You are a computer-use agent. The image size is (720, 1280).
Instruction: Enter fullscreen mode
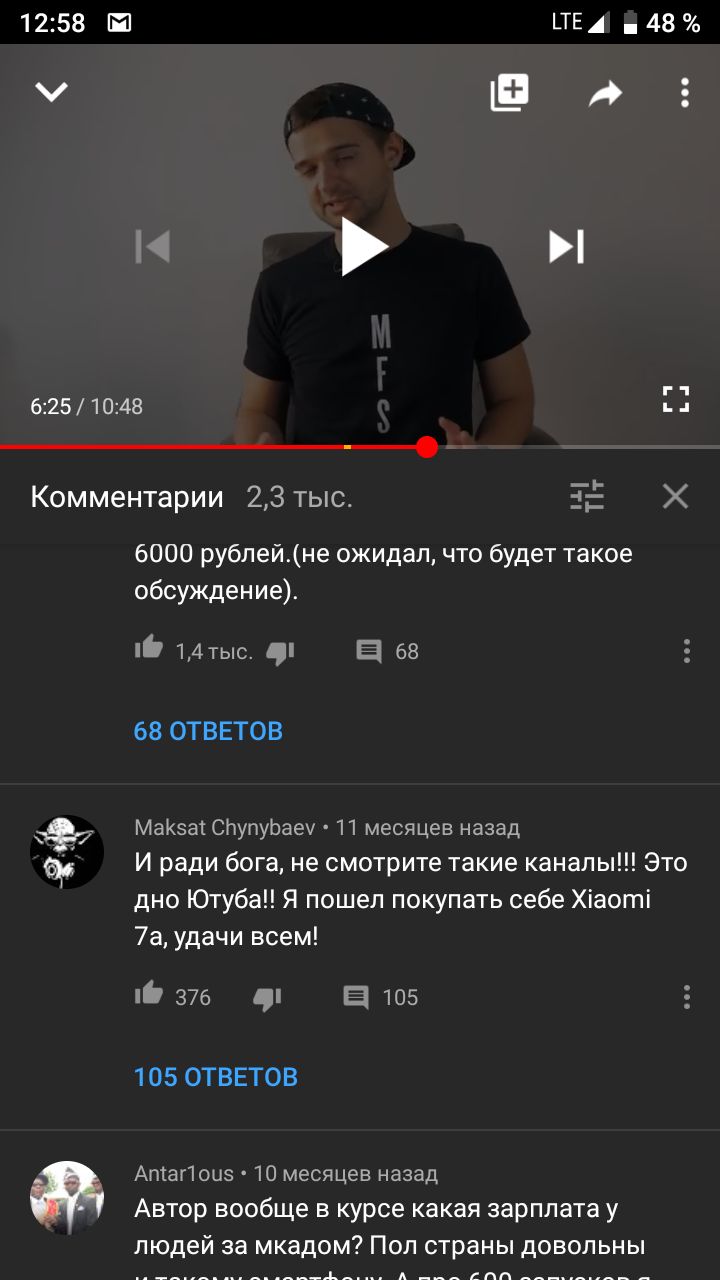click(x=676, y=399)
